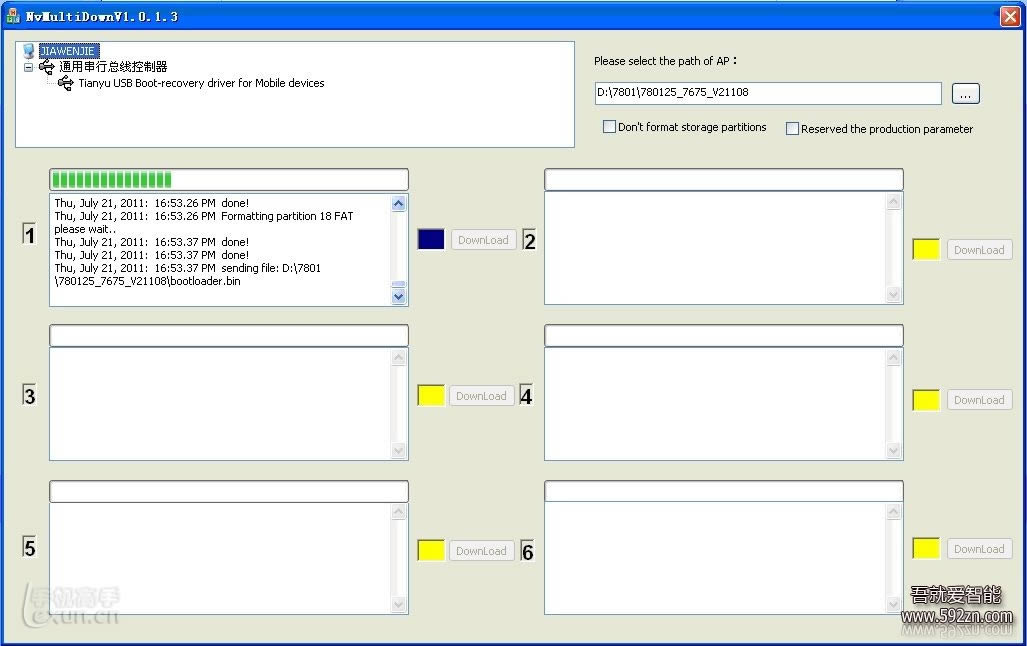Select Tianyu USB Boot-recovery driver entry
Viewport: 1027px width, 646px height.
pos(201,83)
